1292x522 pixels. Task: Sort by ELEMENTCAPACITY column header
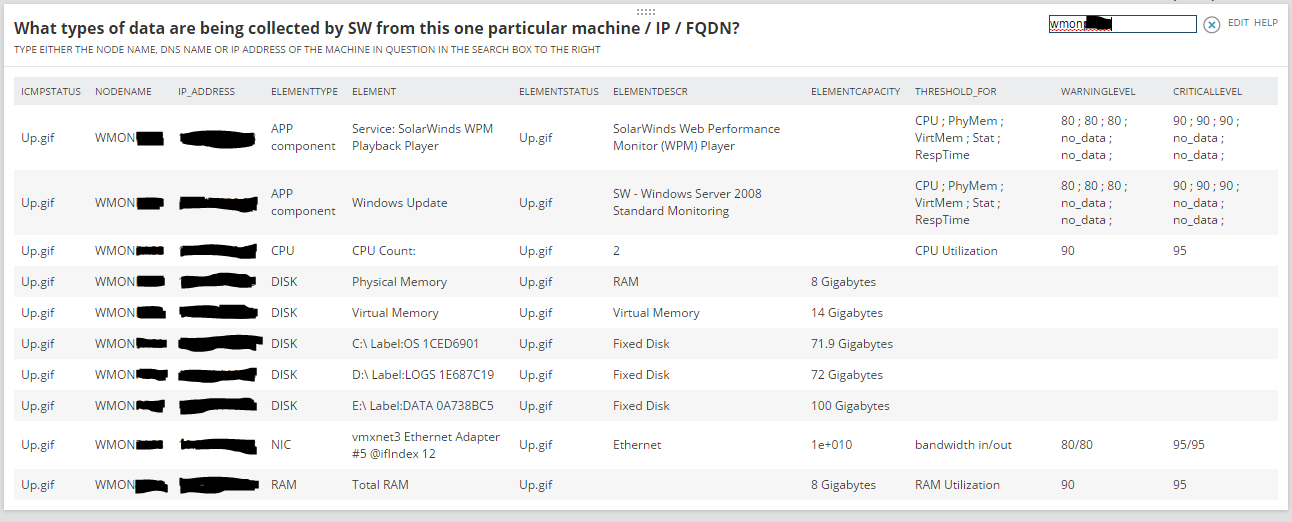pyautogui.click(x=855, y=92)
